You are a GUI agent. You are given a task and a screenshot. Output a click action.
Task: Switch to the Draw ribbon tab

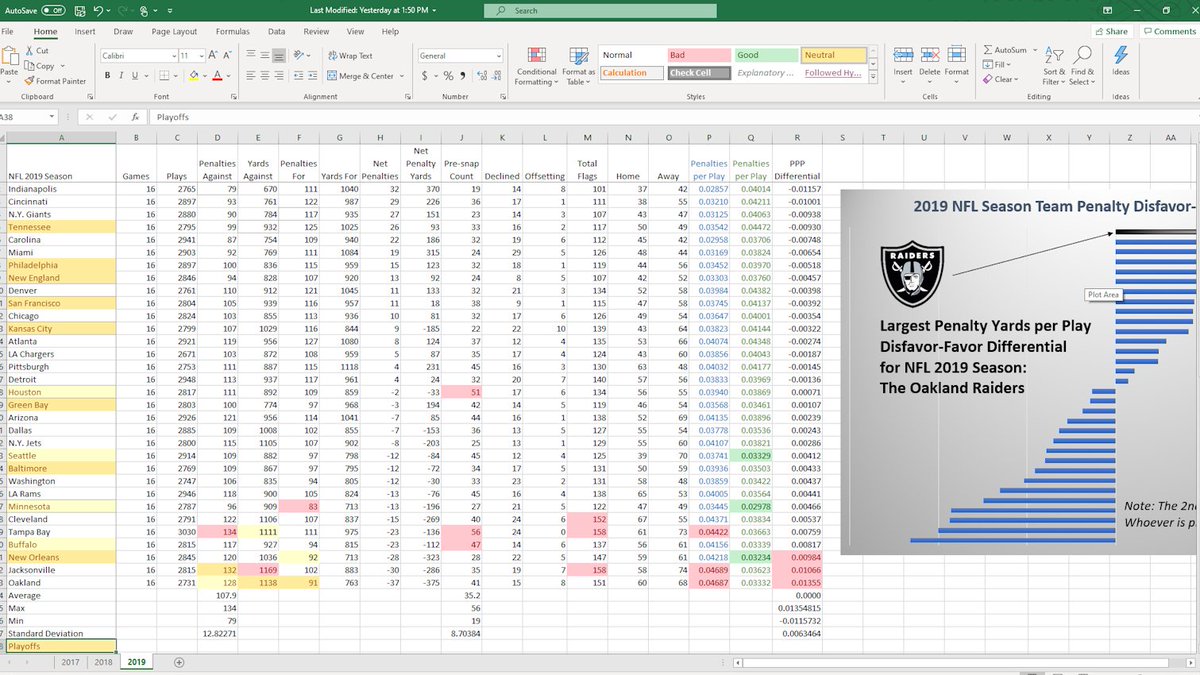tap(124, 31)
